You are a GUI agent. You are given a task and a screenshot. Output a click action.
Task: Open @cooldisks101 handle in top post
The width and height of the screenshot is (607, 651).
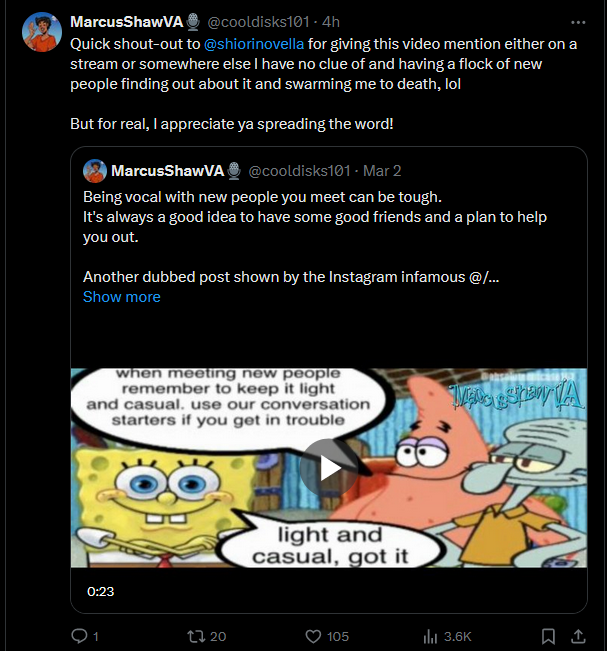click(x=258, y=22)
